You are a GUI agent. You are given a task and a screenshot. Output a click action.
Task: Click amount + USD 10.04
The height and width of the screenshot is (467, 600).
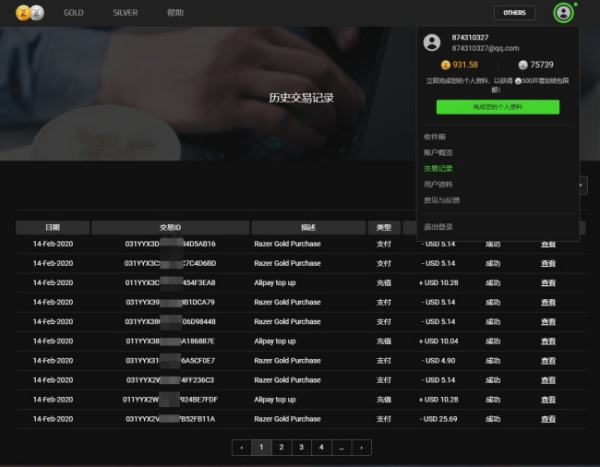pos(439,341)
